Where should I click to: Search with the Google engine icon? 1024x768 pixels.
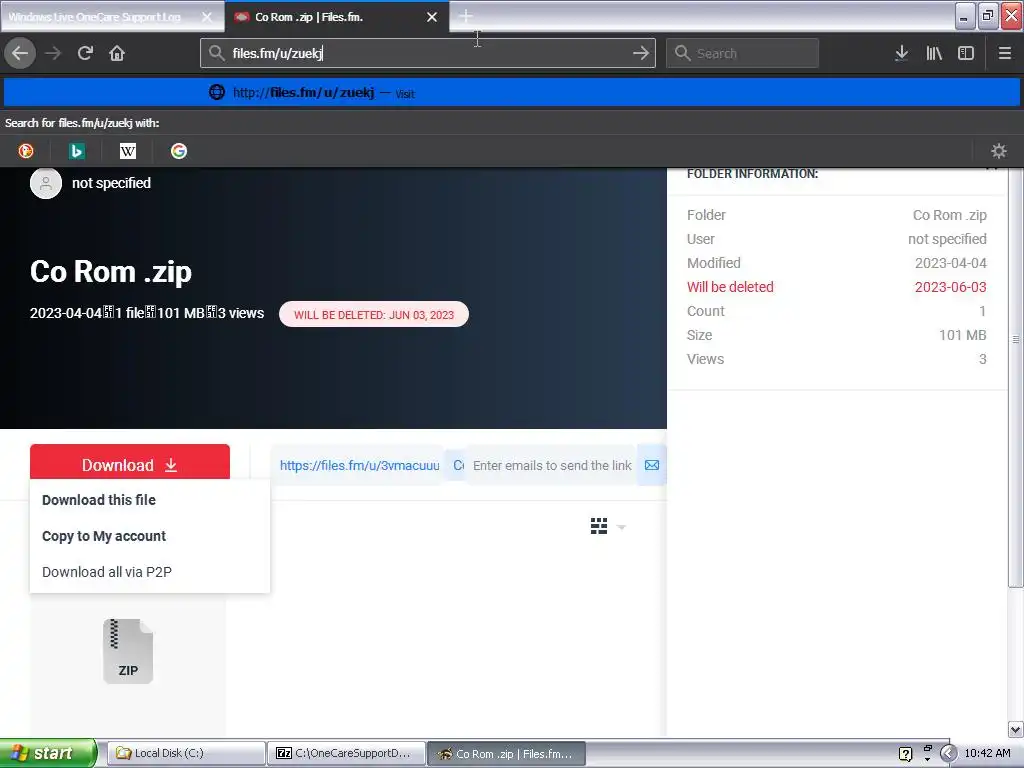click(x=179, y=152)
